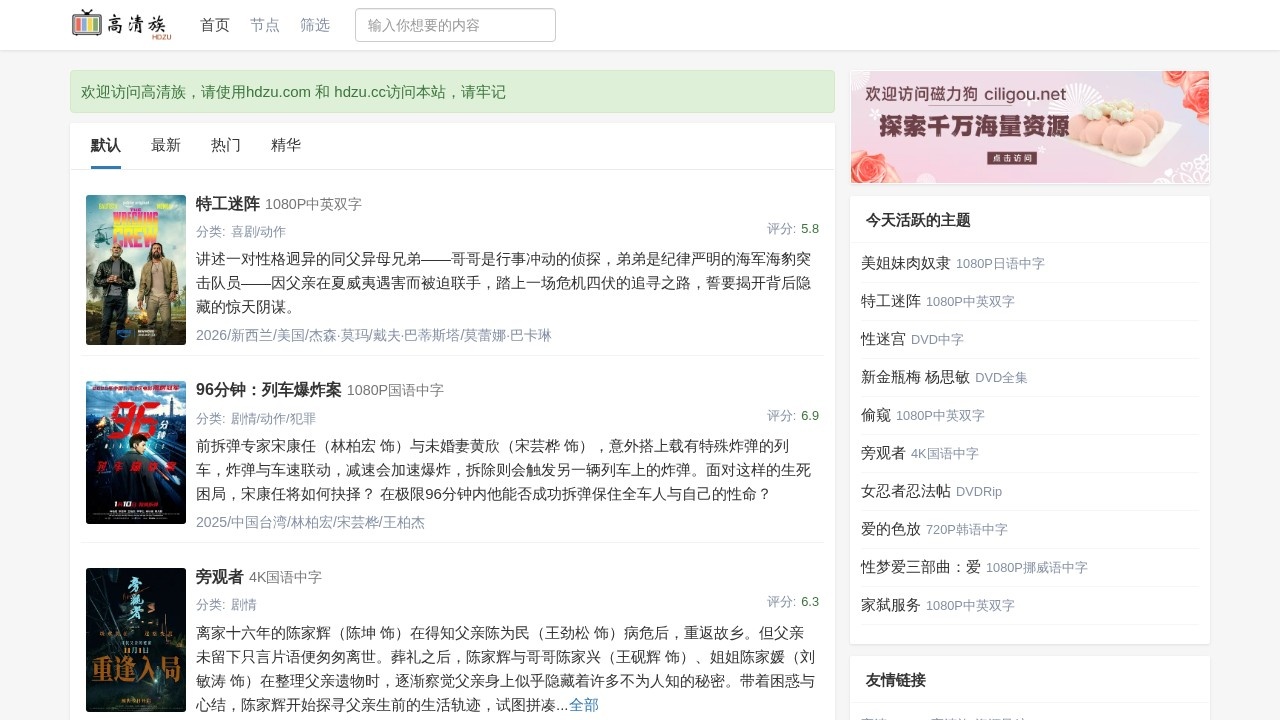The height and width of the screenshot is (720, 1280).
Task: Switch to the 热门 tab
Action: tap(225, 145)
